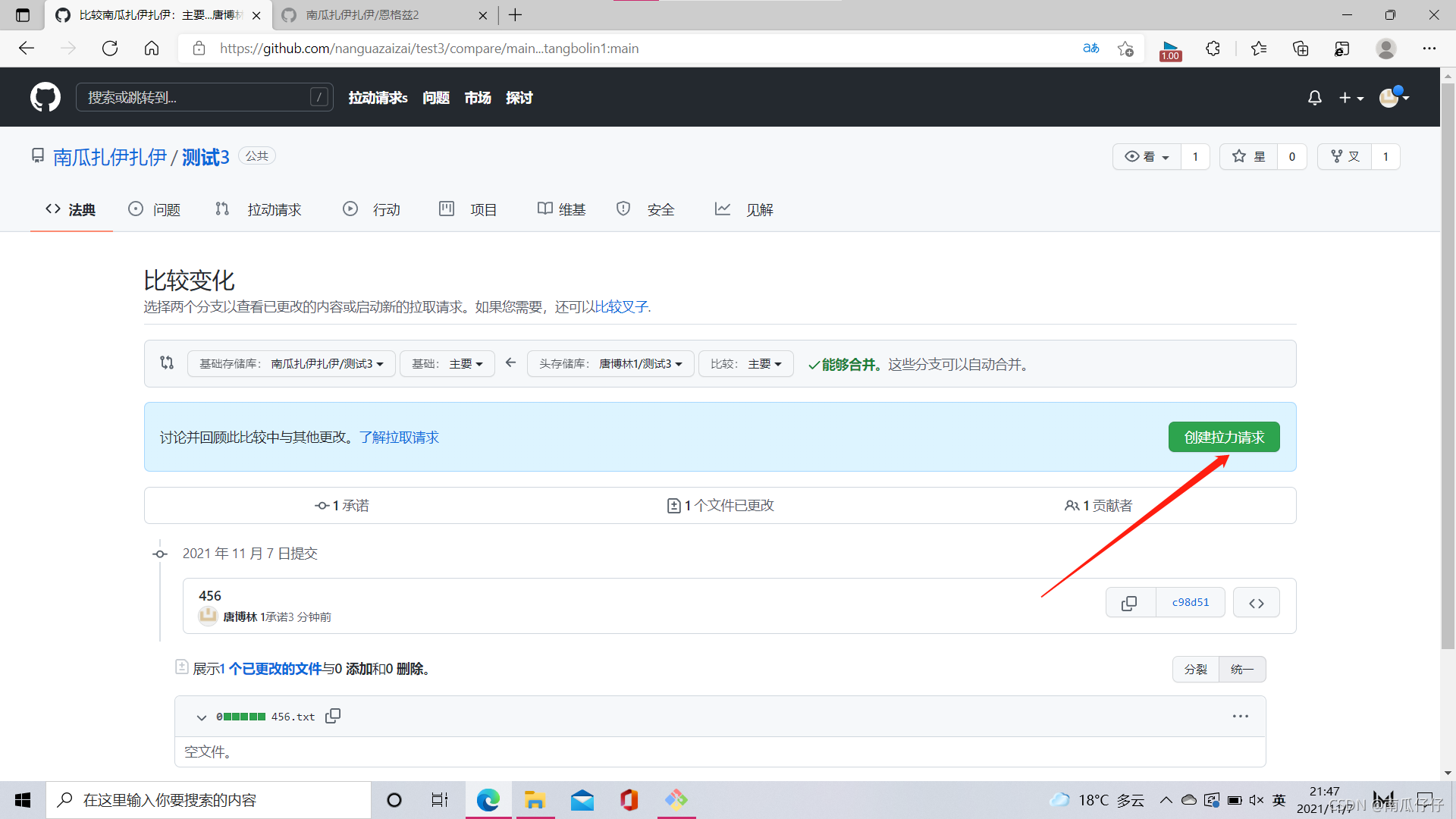
Task: Click the GitHub octocat logo
Action: tap(45, 97)
